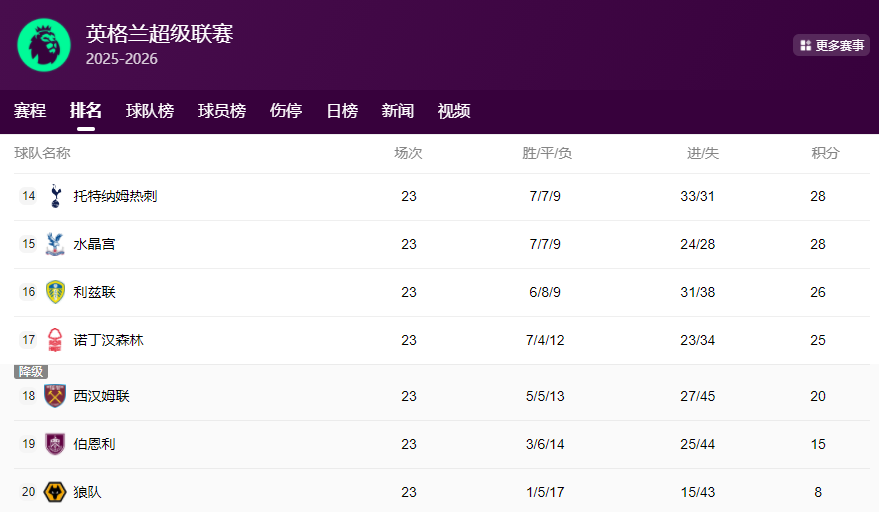Screen dimensions: 879x512
Task: Click the Burnley club crest
Action: [55, 444]
